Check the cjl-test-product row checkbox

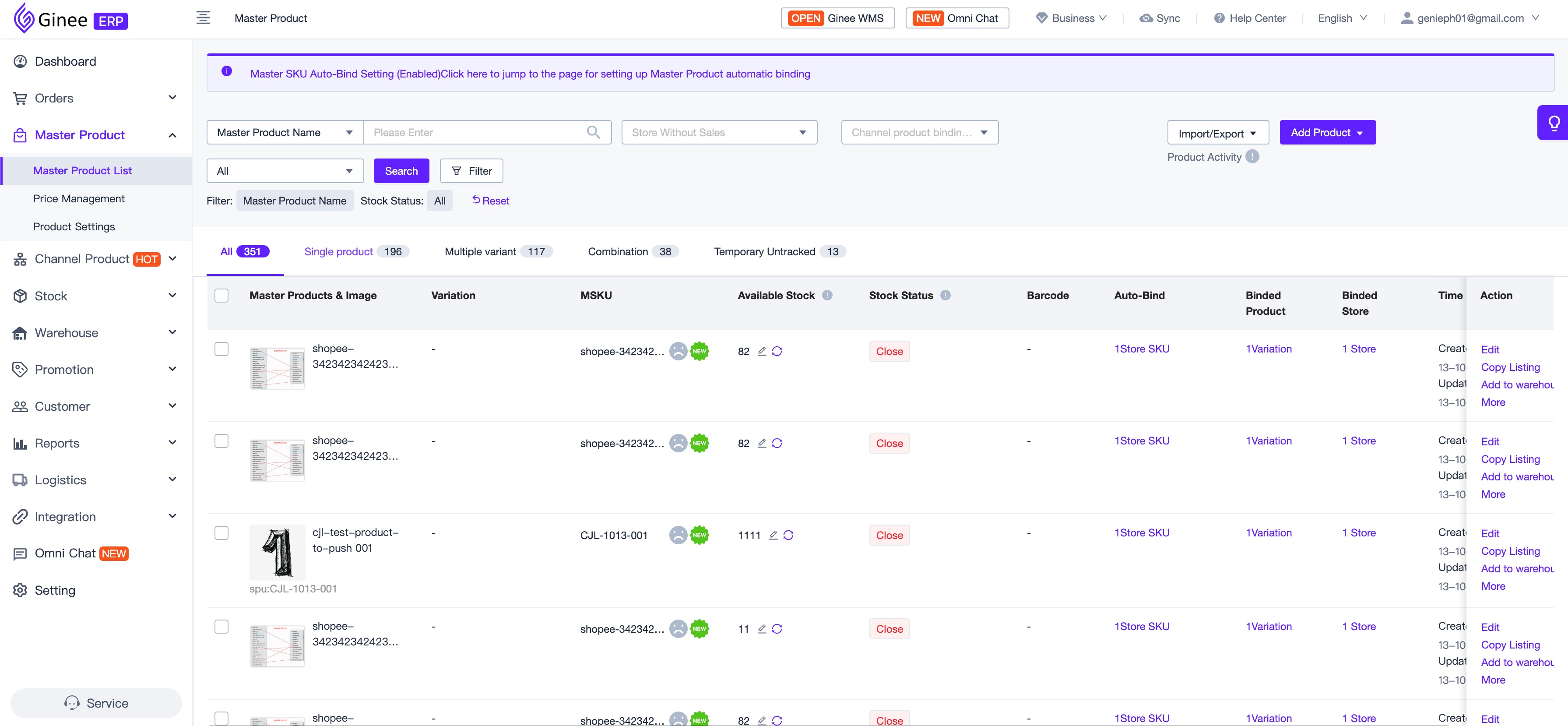pyautogui.click(x=221, y=533)
